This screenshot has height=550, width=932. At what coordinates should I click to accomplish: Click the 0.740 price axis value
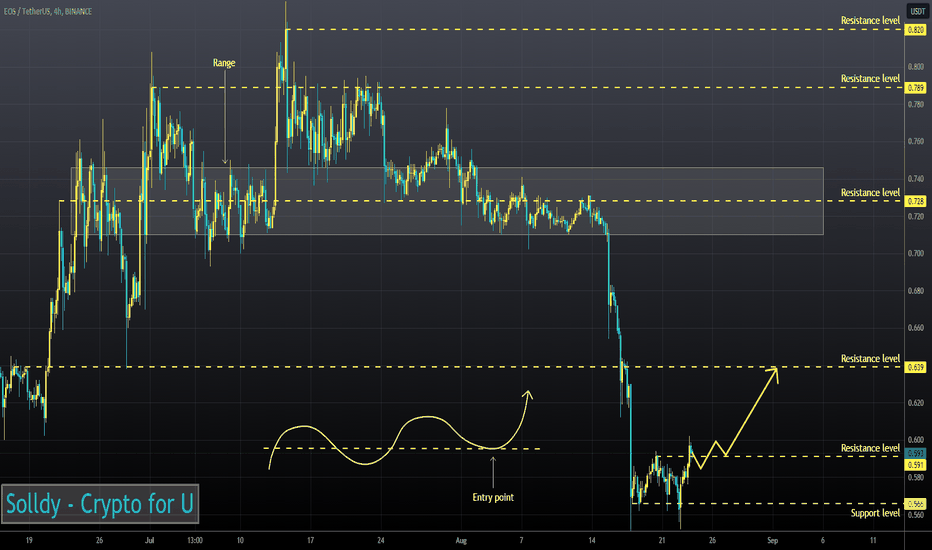click(x=915, y=178)
